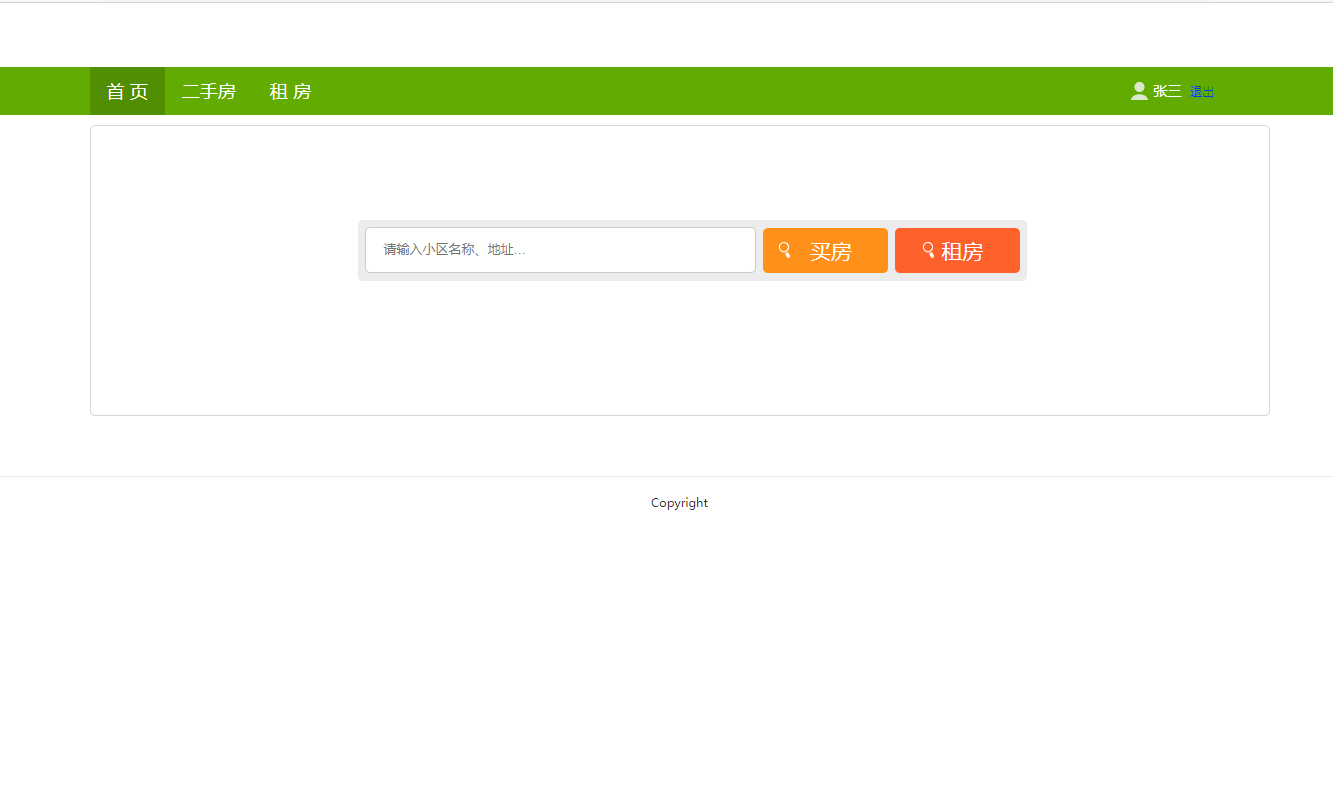This screenshot has width=1333, height=787.
Task: Click the magnifier icon inside 租房 button
Action: [926, 250]
